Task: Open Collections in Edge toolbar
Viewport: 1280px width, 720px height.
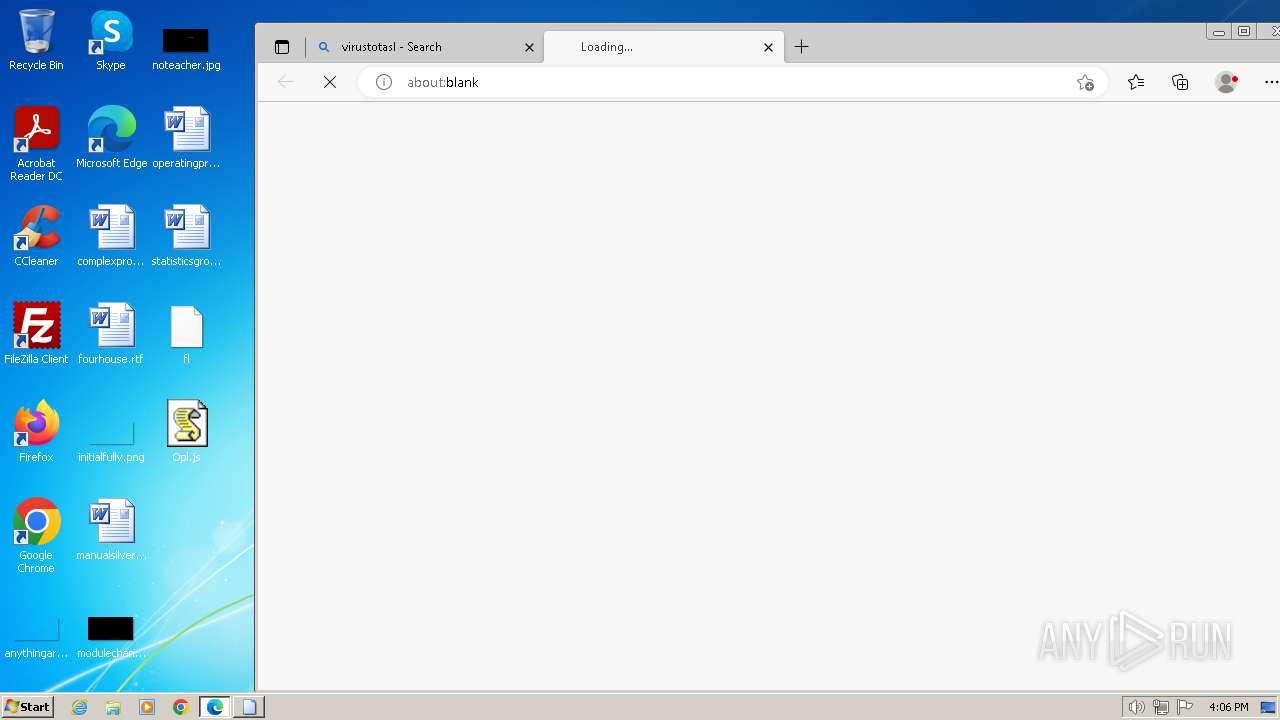Action: tap(1180, 82)
